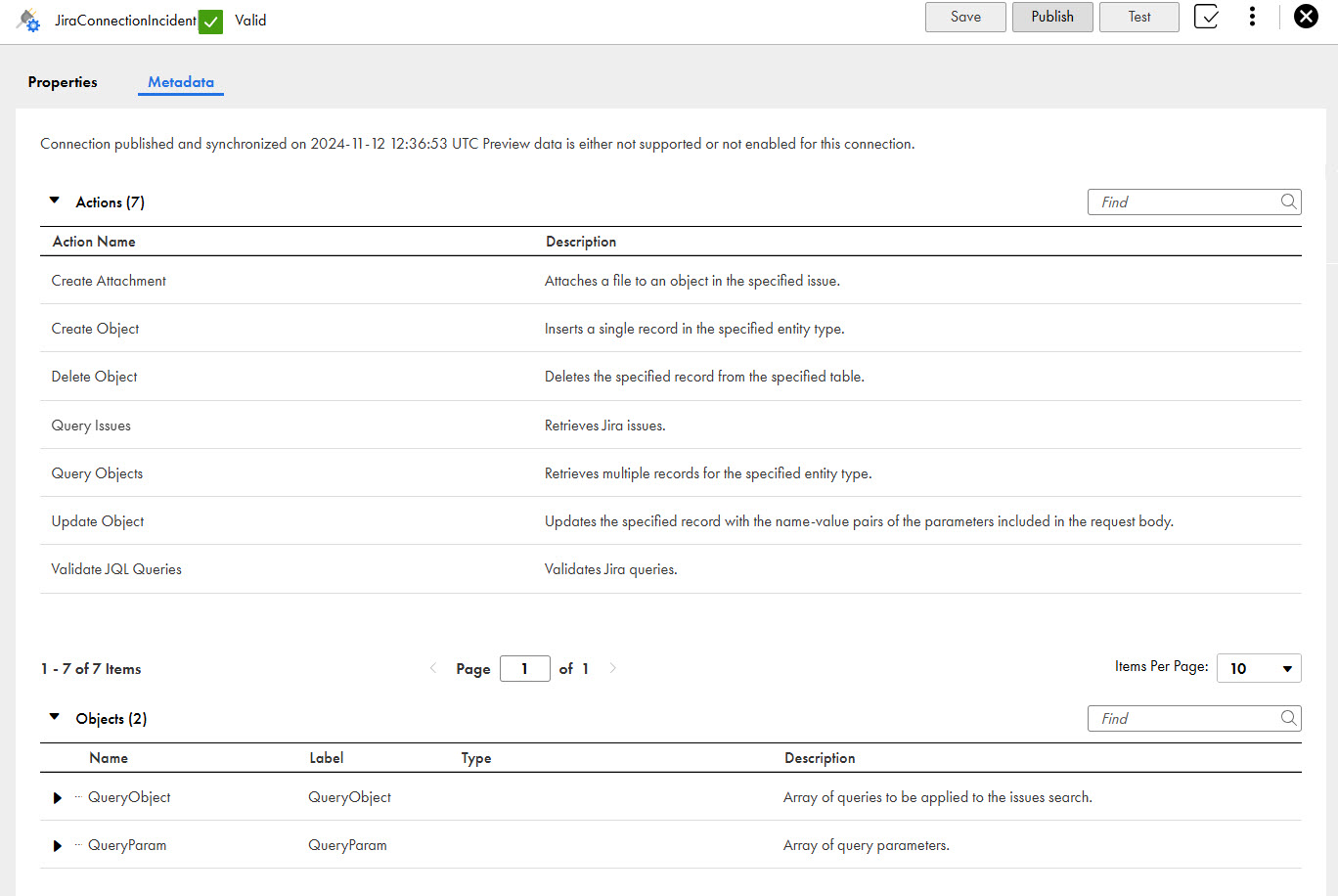This screenshot has width=1338, height=896.
Task: Select the Query Objects action
Action: click(x=97, y=473)
